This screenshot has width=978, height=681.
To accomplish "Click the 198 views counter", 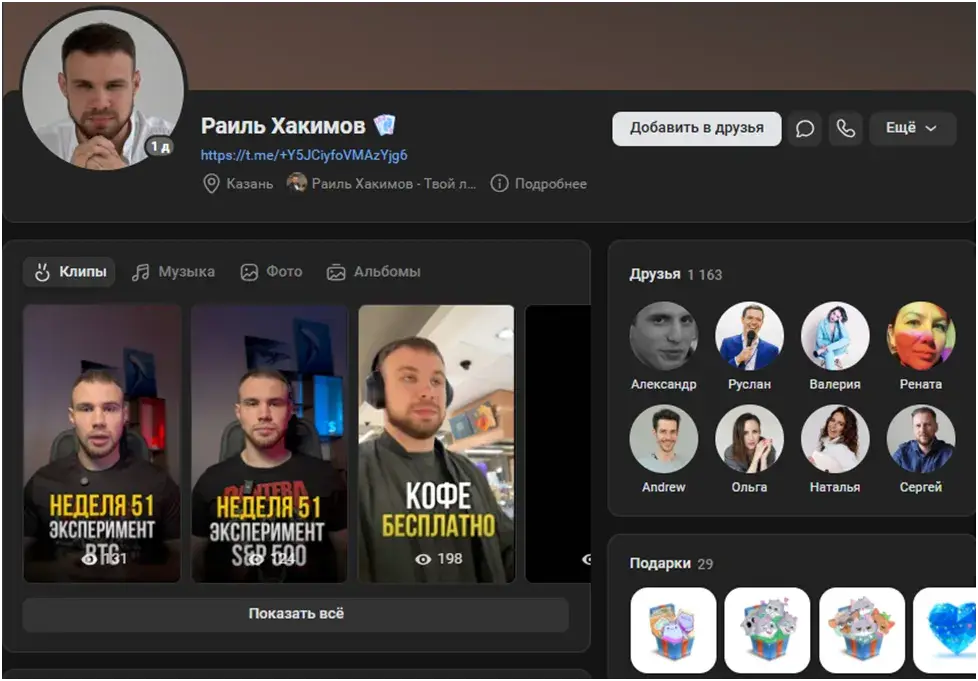I will [439, 559].
